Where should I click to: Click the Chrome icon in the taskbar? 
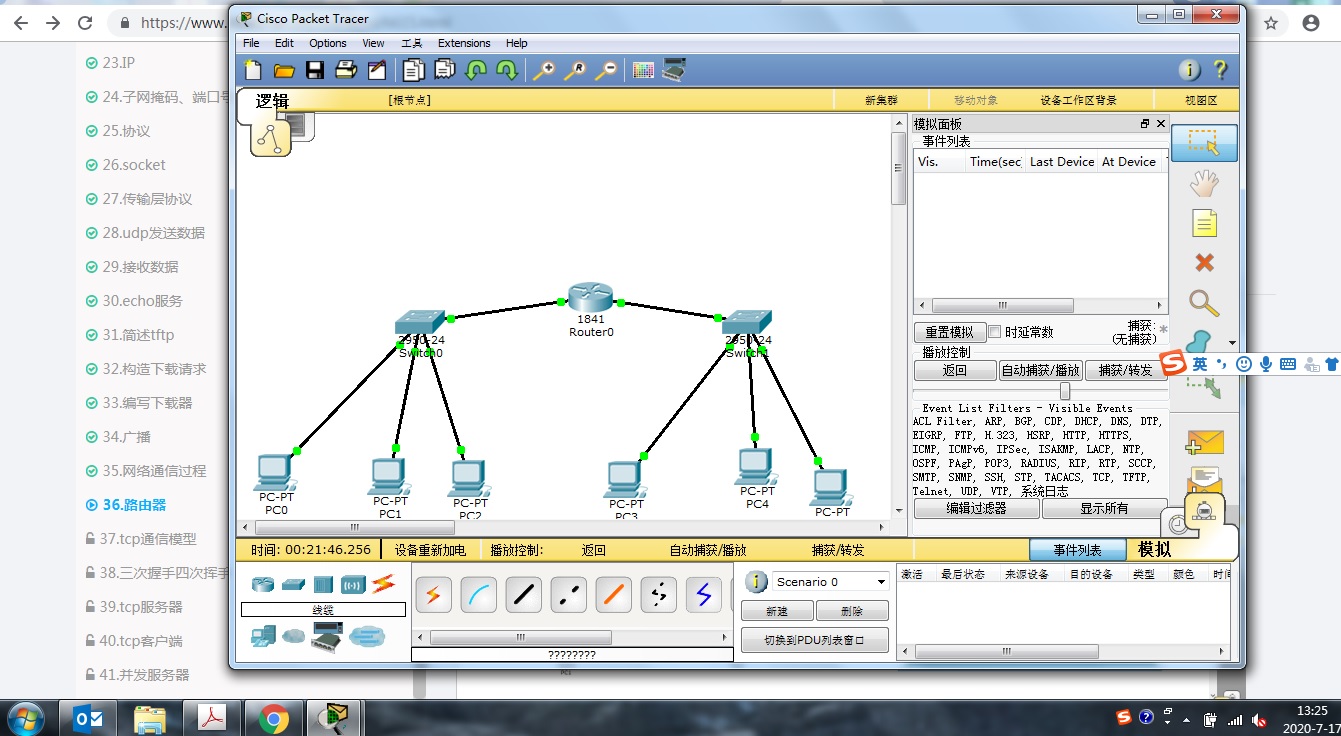(273, 718)
